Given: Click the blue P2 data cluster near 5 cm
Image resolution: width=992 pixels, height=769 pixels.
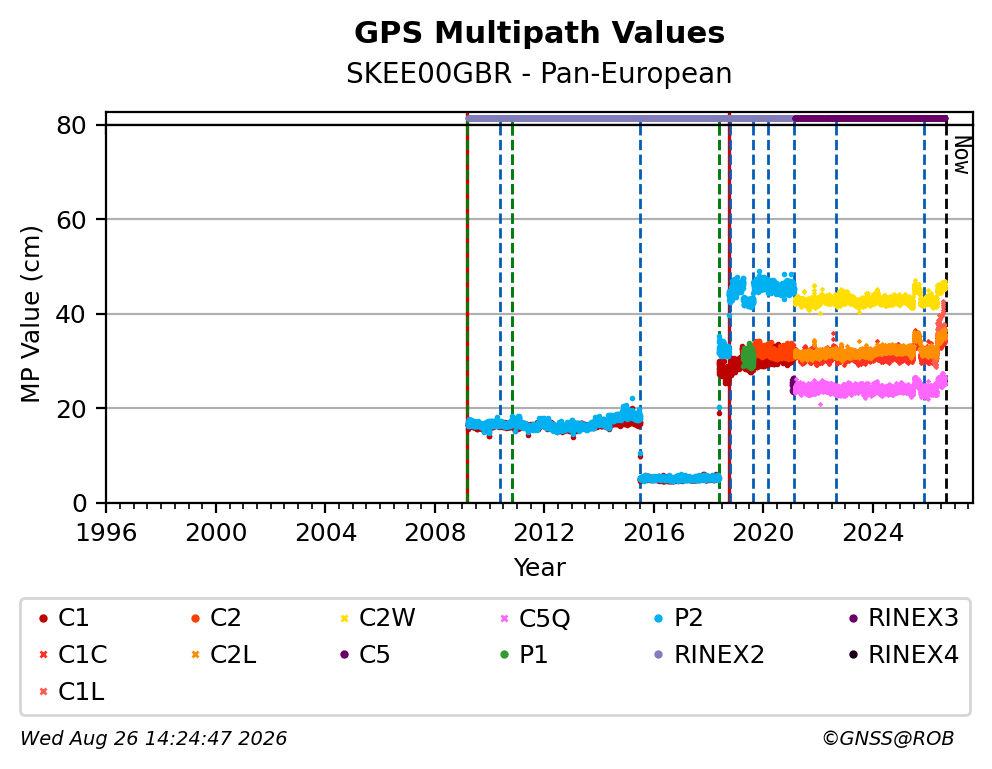Looking at the screenshot, I should [679, 478].
